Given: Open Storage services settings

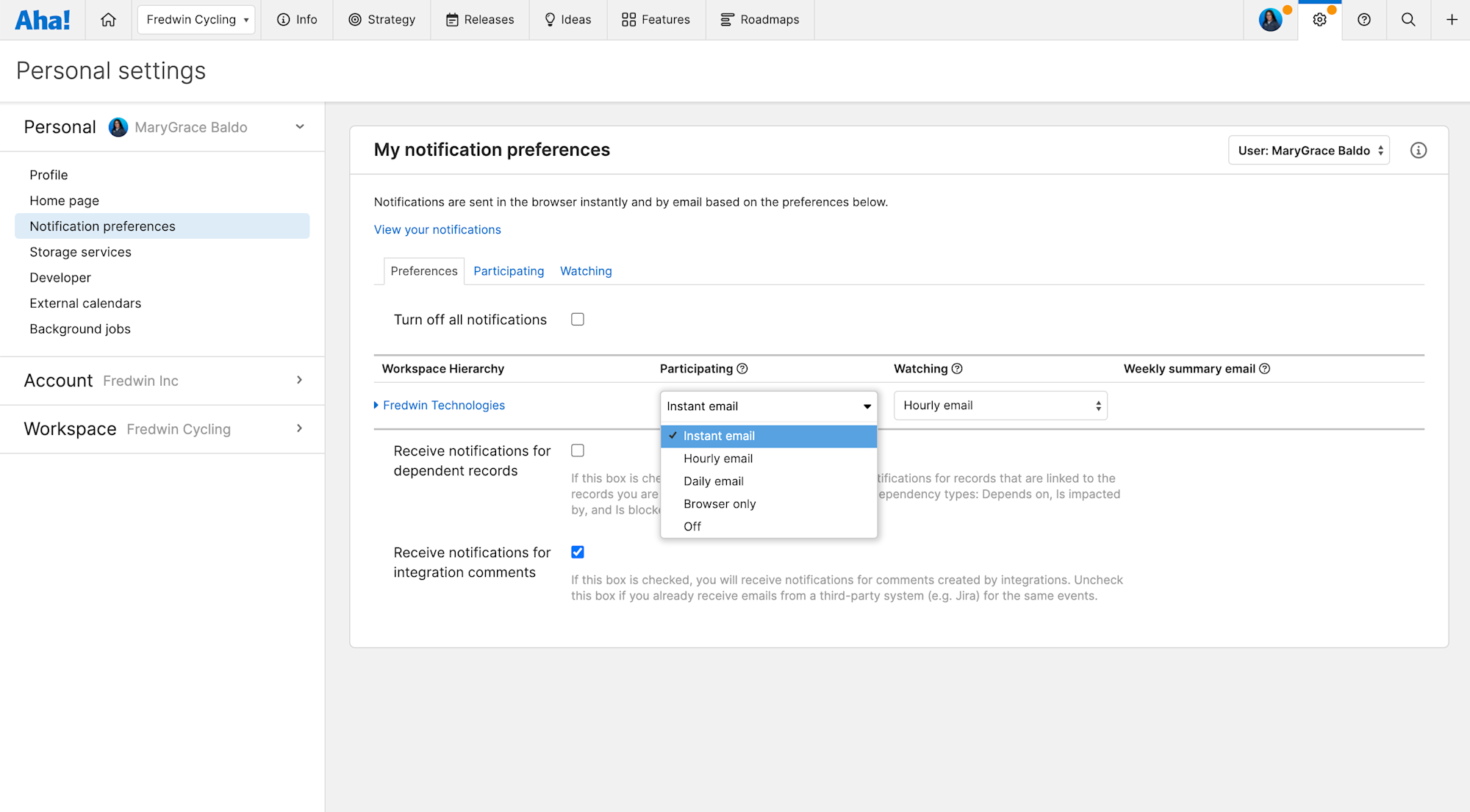Looking at the screenshot, I should coord(80,252).
